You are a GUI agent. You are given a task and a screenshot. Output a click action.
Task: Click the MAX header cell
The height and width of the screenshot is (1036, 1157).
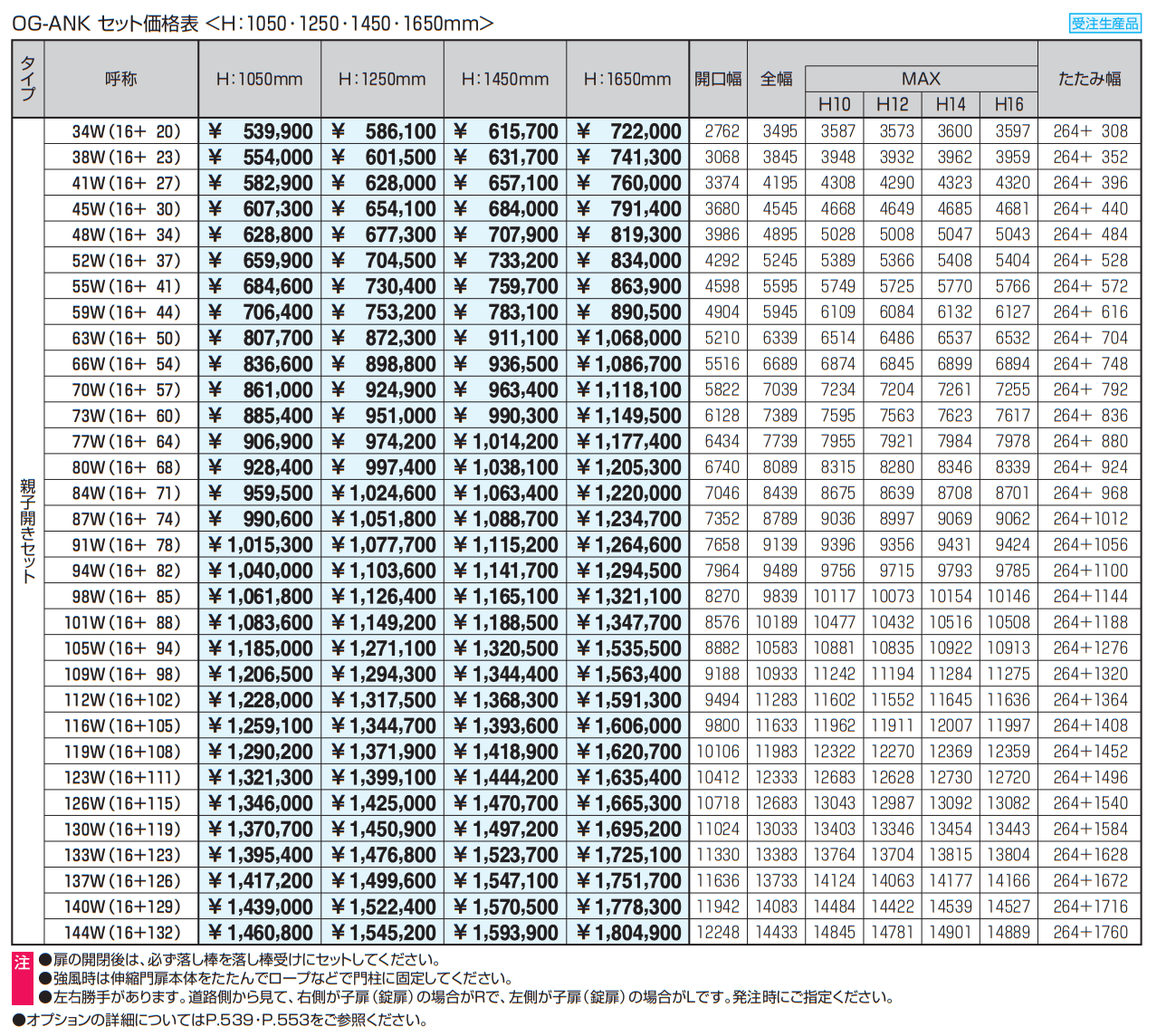(x=921, y=79)
